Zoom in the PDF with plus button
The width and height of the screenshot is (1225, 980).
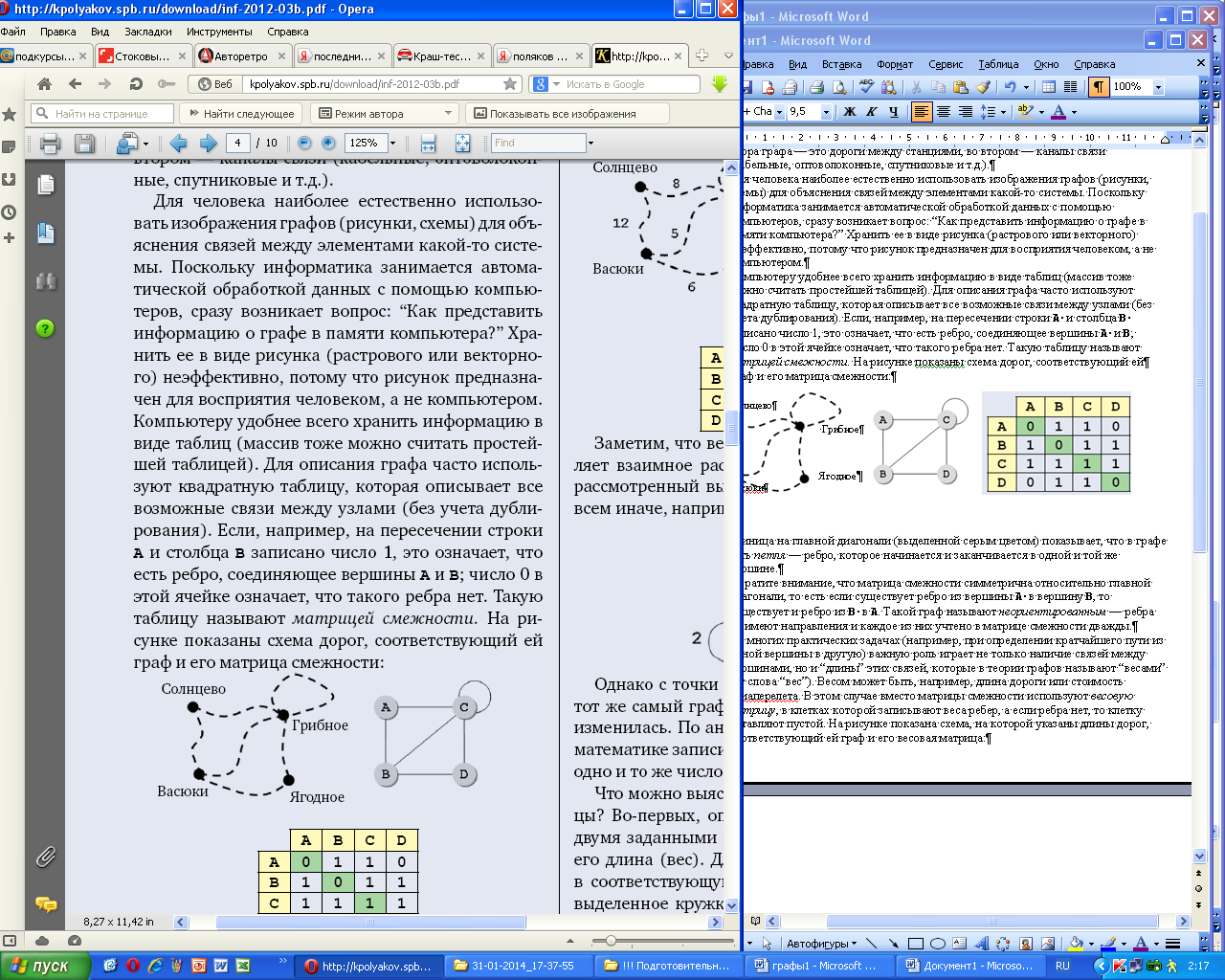(328, 143)
